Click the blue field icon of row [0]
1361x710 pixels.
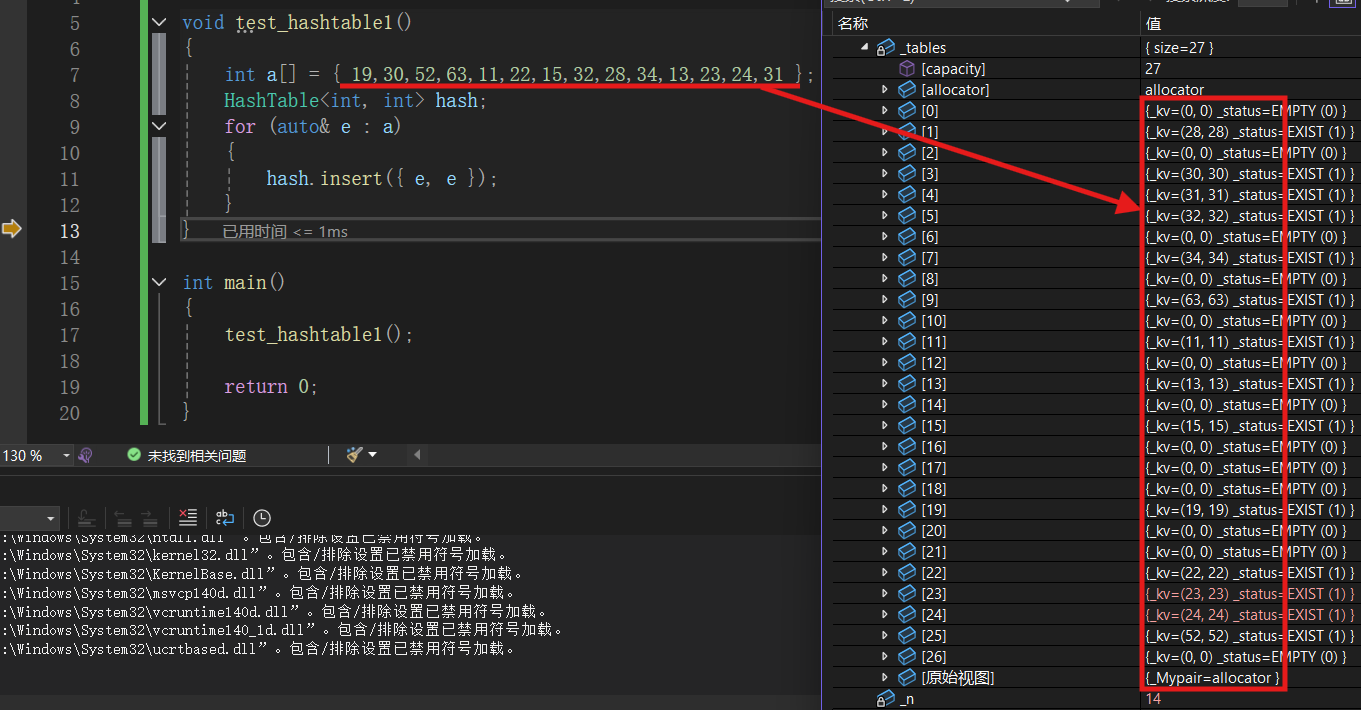pyautogui.click(x=907, y=111)
